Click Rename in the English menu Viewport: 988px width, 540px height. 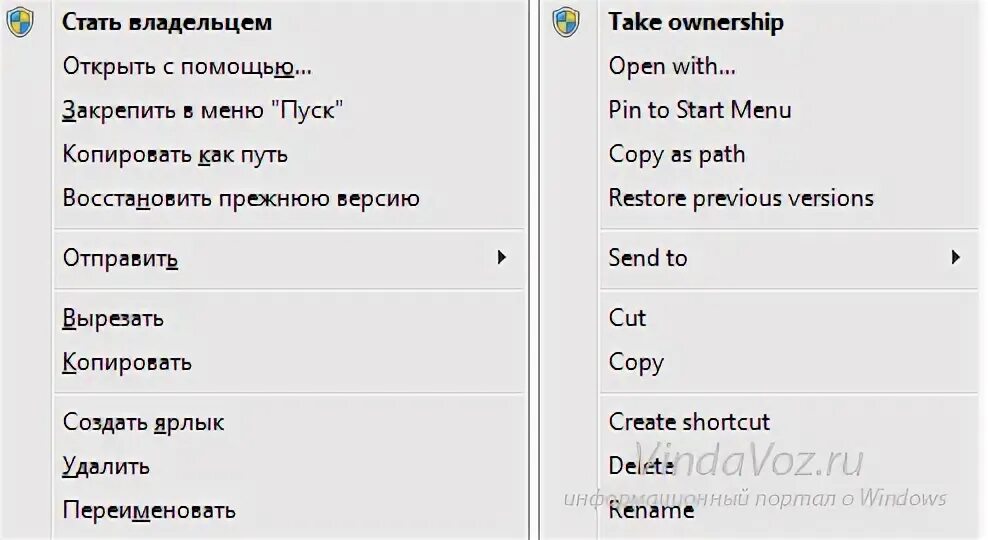(651, 510)
